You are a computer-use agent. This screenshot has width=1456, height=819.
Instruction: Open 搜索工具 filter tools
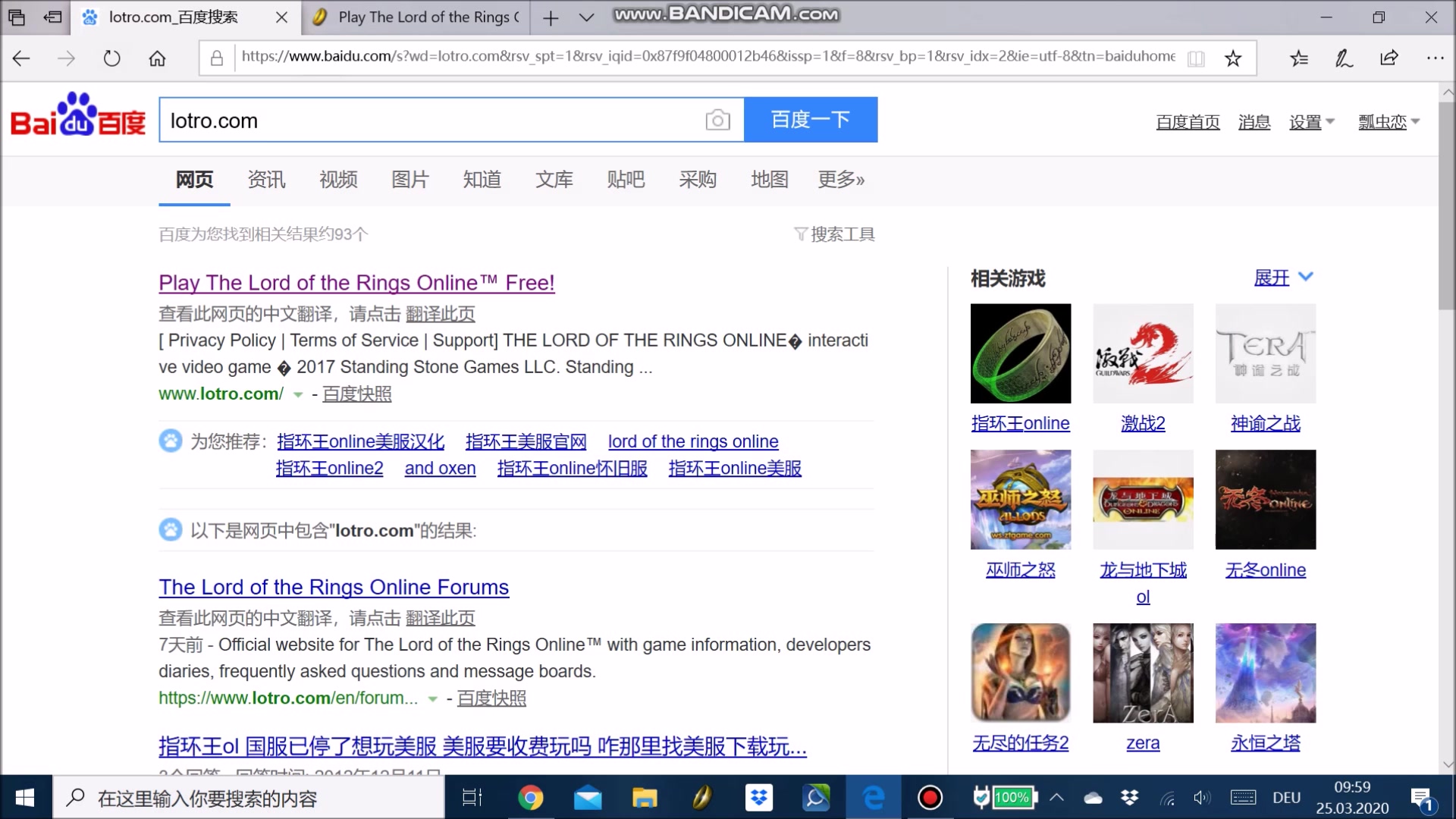pyautogui.click(x=834, y=234)
